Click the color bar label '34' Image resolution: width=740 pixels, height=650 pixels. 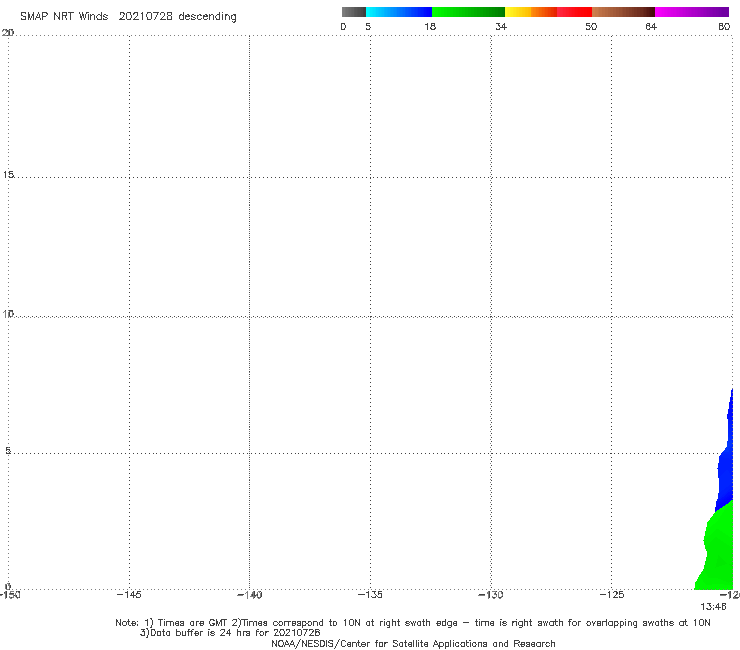pyautogui.click(x=501, y=26)
